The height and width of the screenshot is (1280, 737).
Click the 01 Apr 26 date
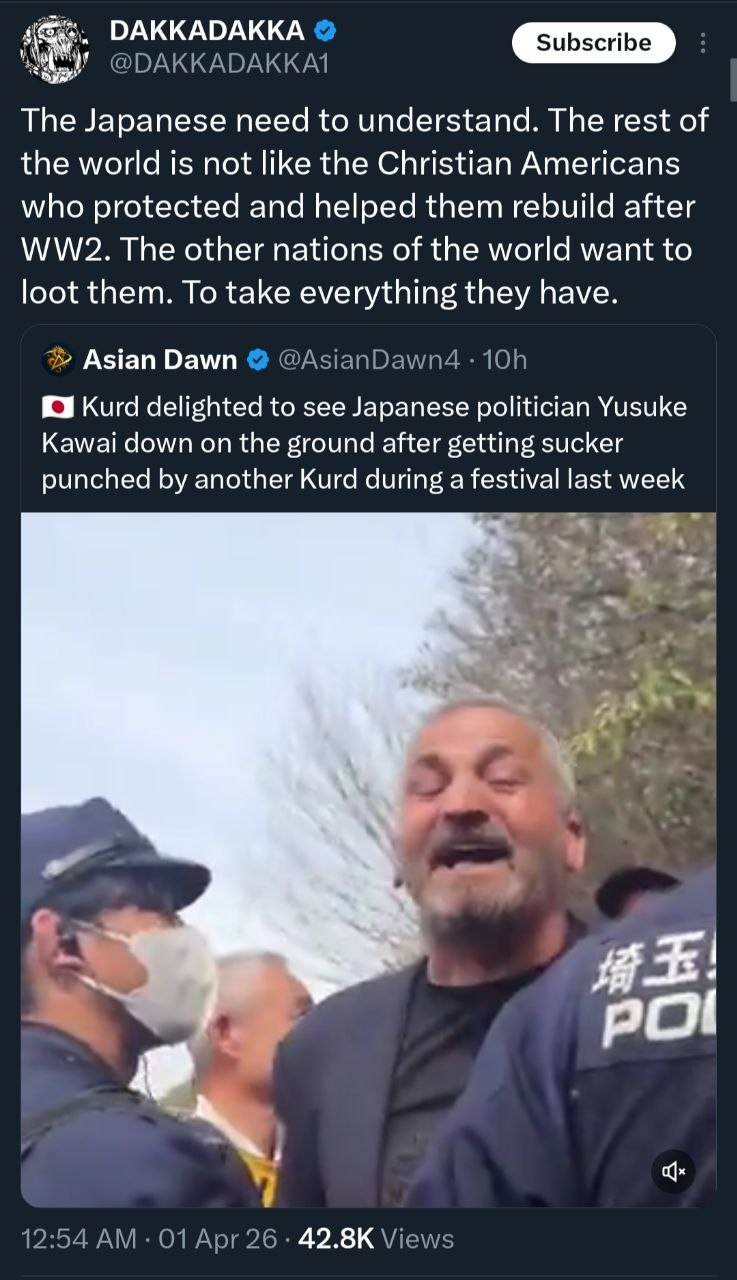[x=218, y=1239]
